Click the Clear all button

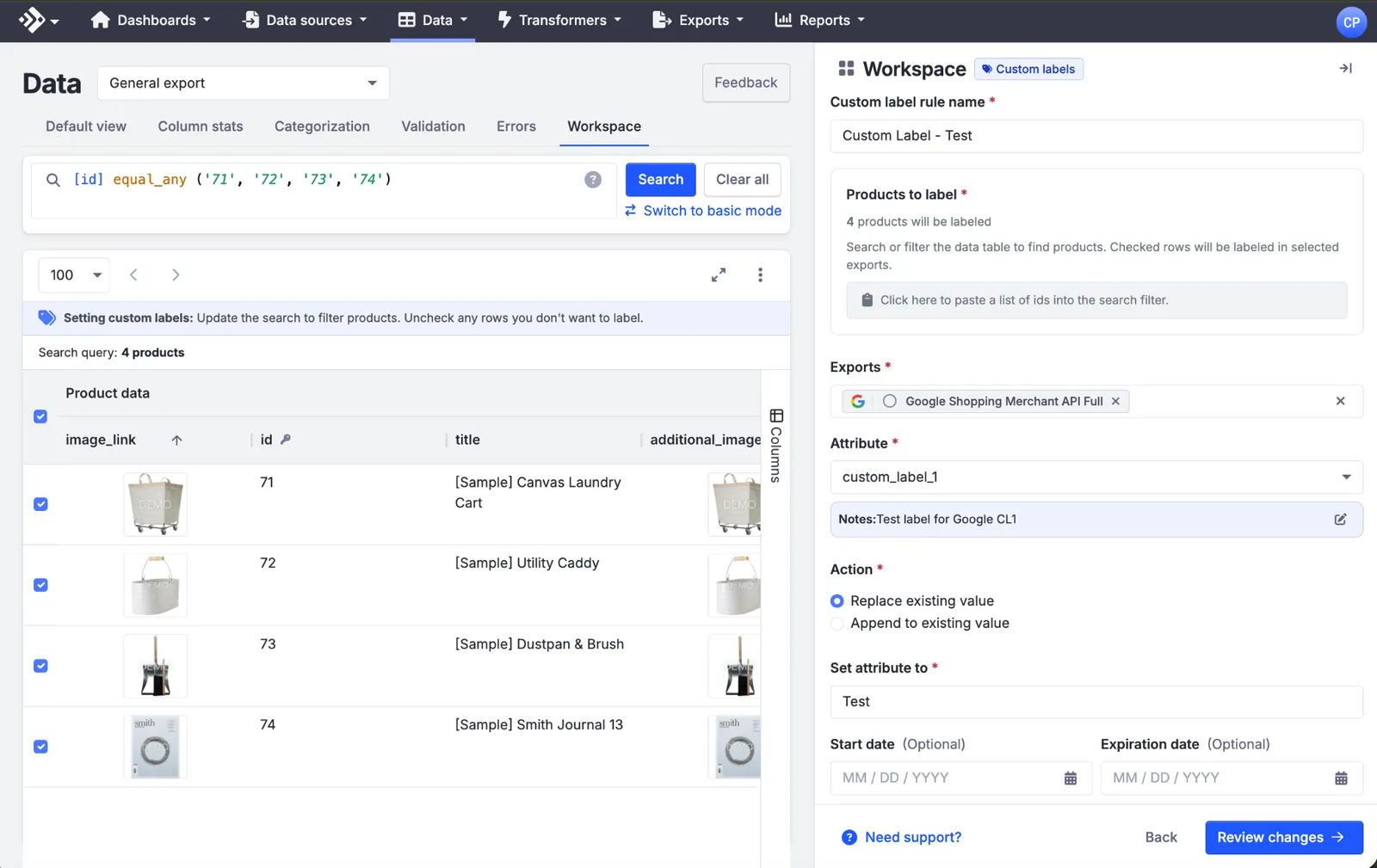click(x=742, y=180)
